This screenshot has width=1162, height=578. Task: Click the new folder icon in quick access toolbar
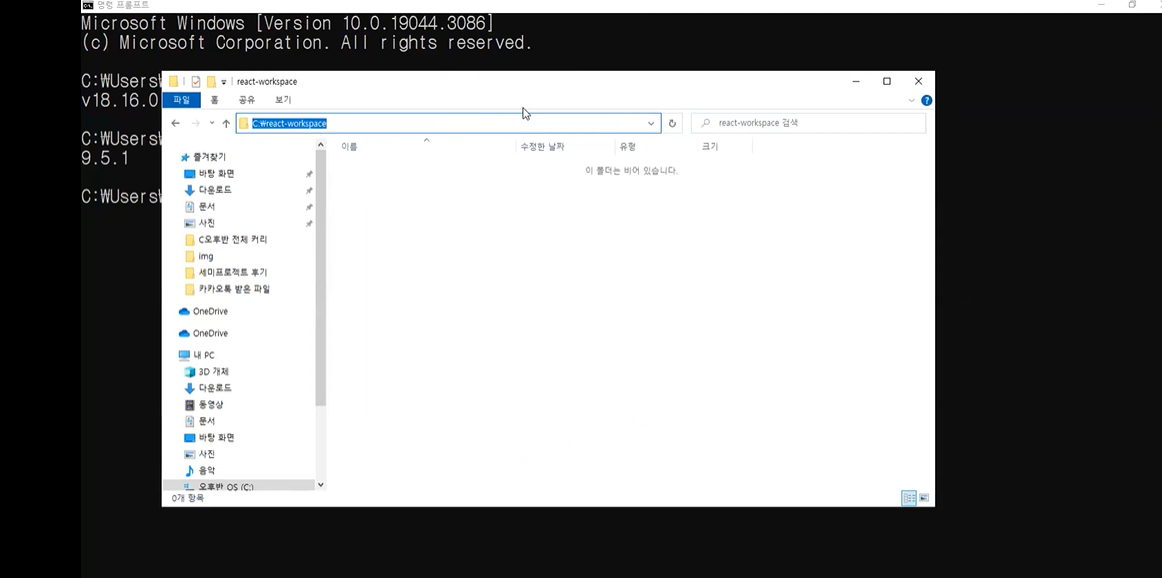[211, 82]
